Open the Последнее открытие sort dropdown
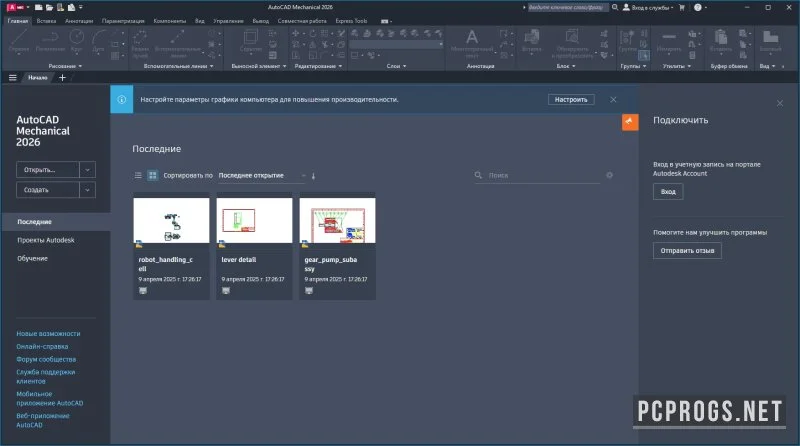This screenshot has width=800, height=446. pos(262,175)
